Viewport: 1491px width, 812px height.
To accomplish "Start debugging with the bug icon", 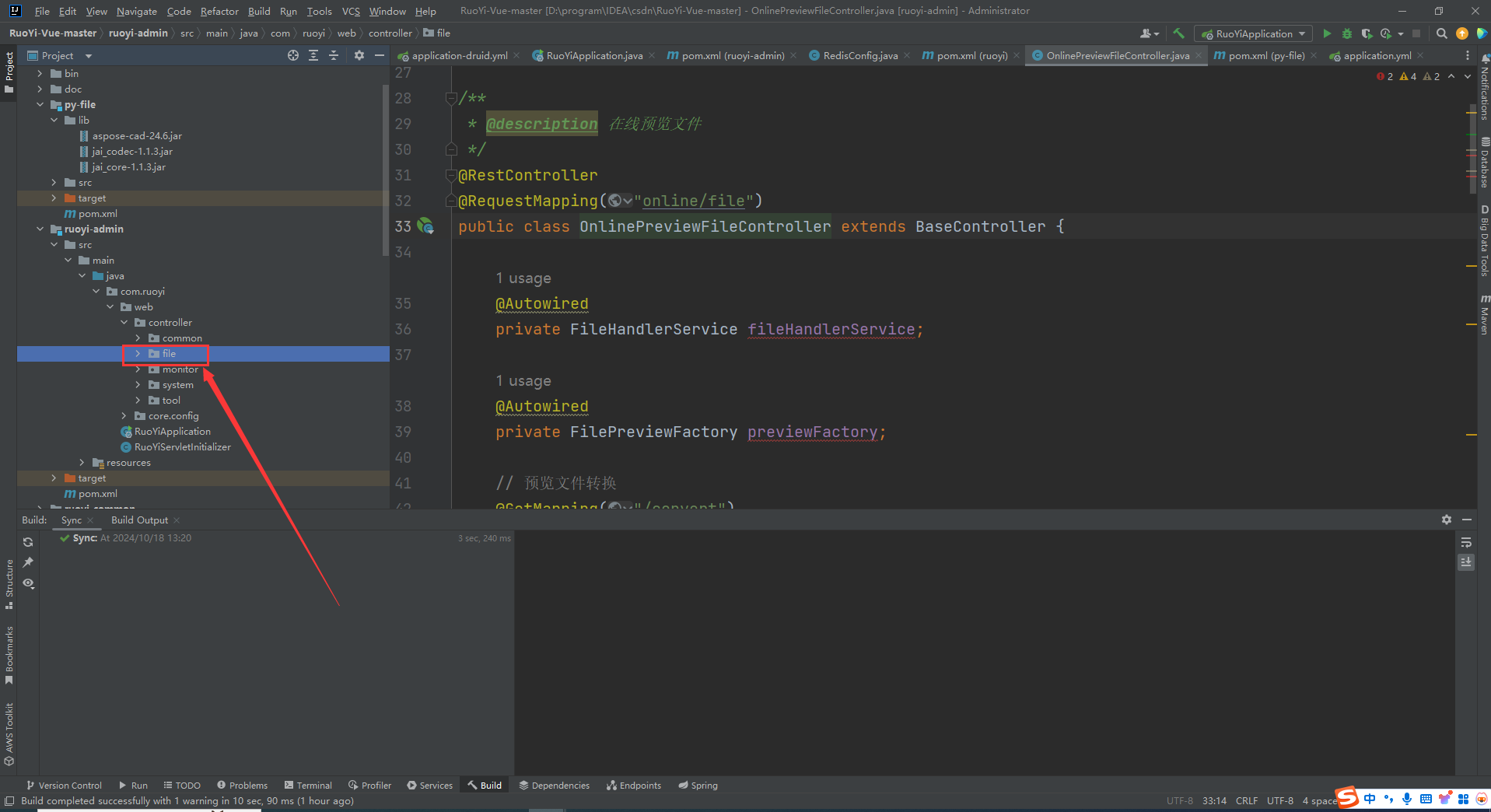I will [x=1347, y=33].
